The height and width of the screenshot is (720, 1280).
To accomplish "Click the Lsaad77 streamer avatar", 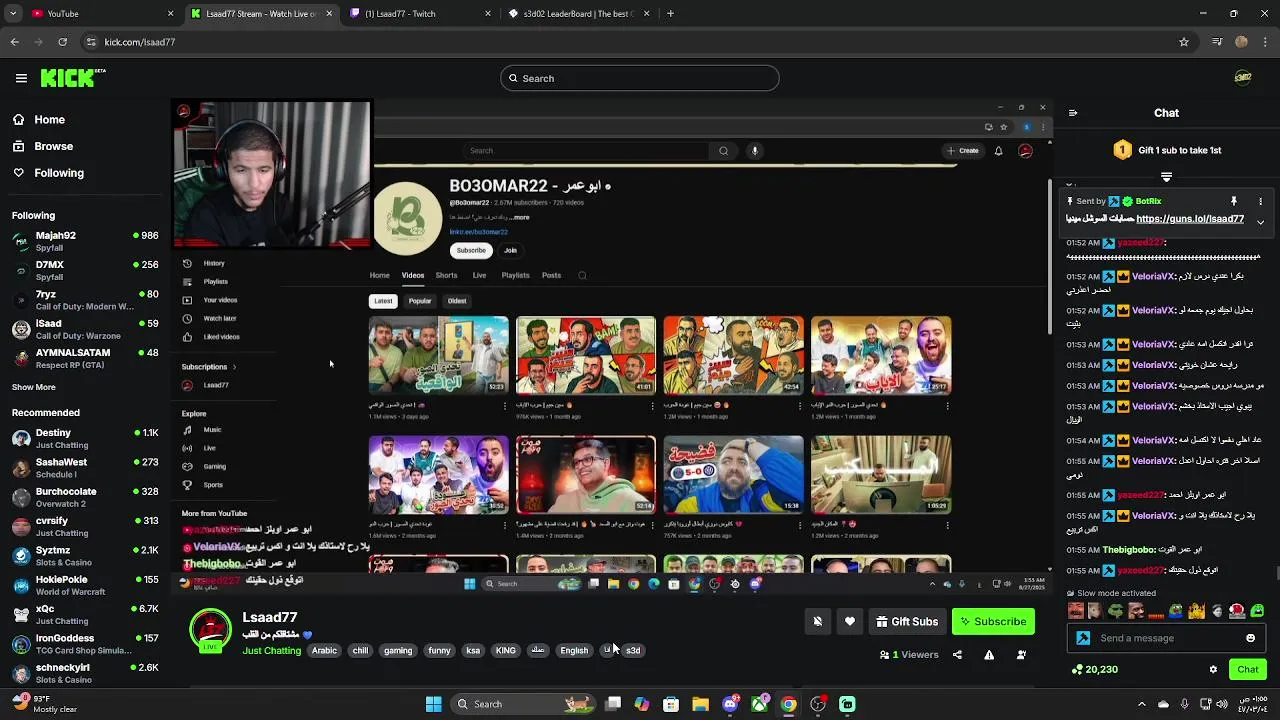I will click(x=210, y=630).
